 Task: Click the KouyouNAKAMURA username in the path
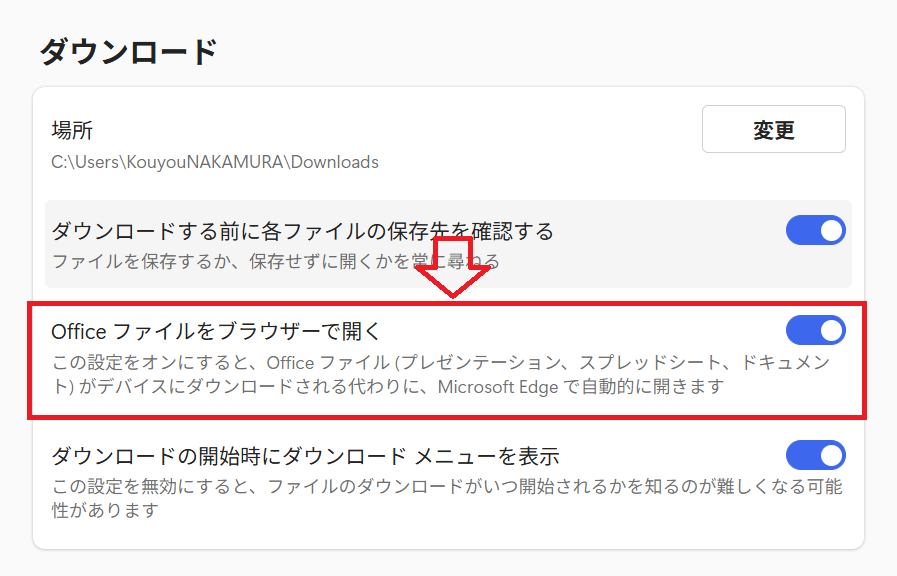click(x=205, y=162)
